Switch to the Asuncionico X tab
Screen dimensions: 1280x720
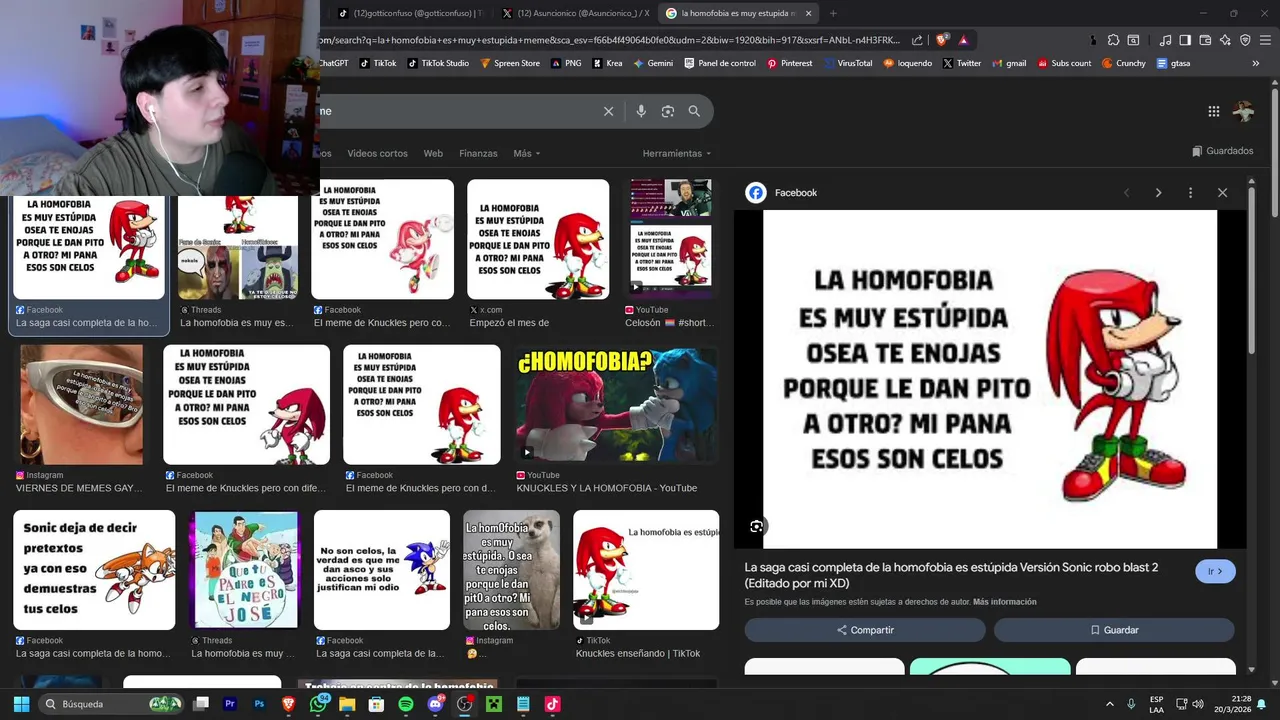coord(575,13)
